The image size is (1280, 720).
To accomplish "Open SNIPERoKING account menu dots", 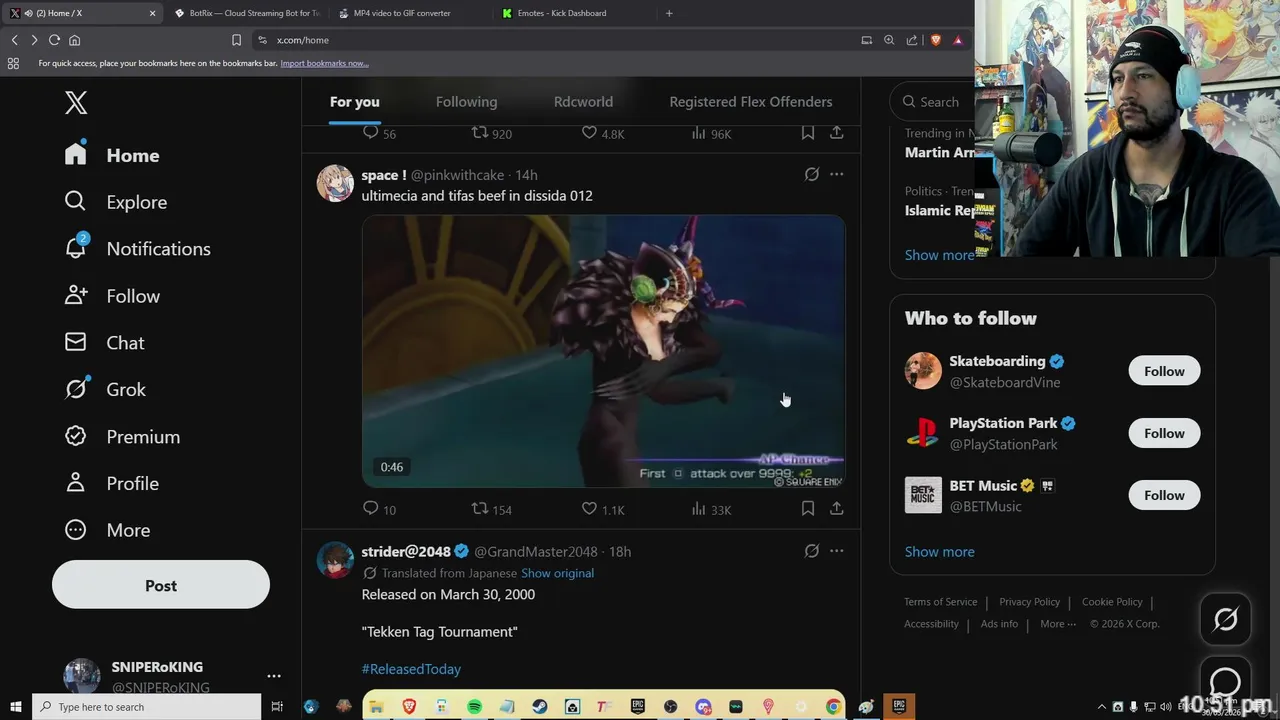I will [274, 676].
